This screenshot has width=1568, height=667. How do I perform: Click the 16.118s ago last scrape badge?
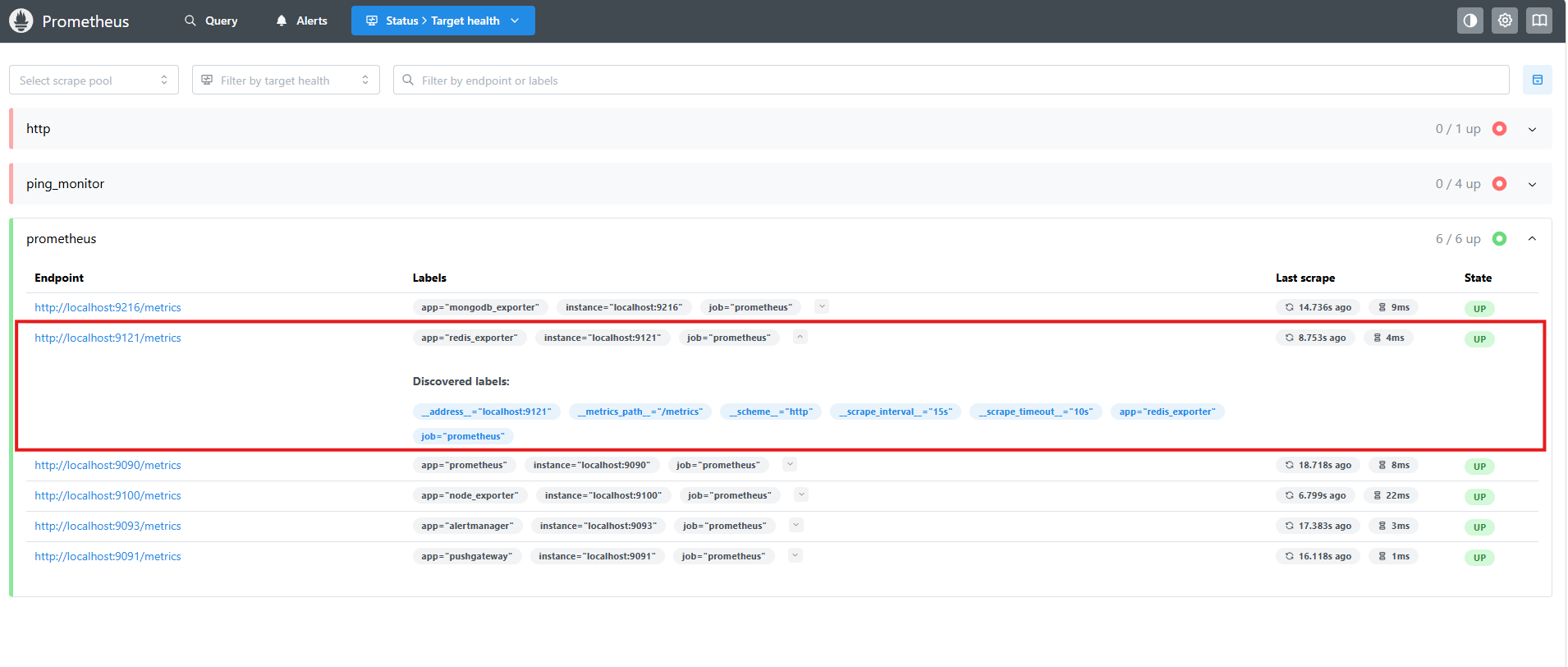pyautogui.click(x=1318, y=556)
